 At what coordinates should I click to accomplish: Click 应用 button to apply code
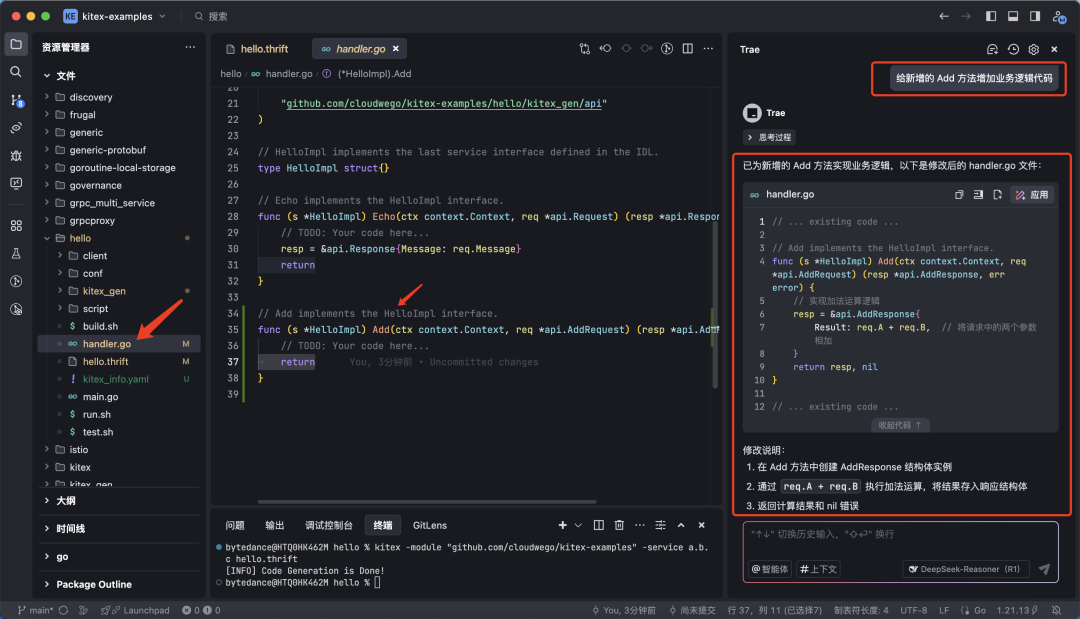tap(1033, 195)
